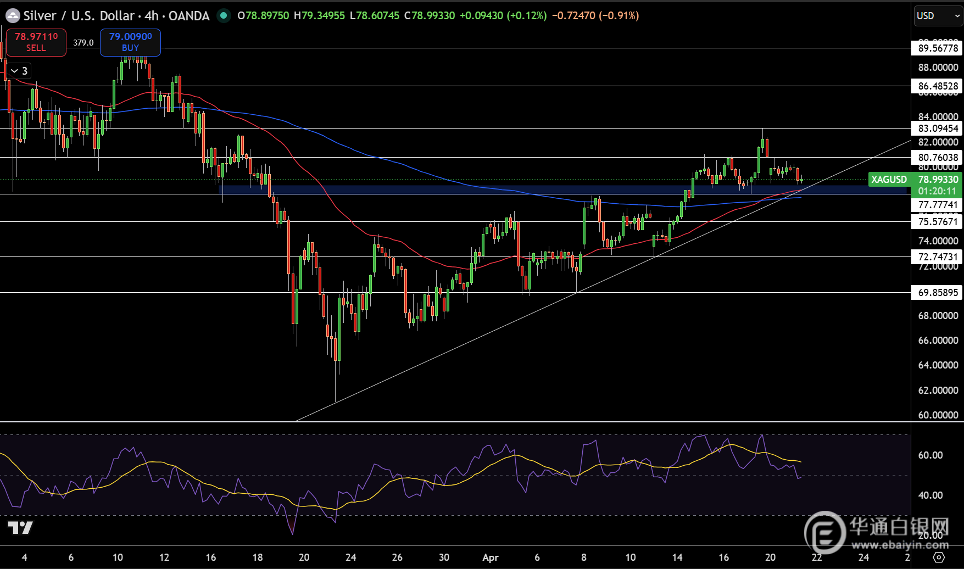
Task: Click the green market status dot
Action: tap(222, 15)
